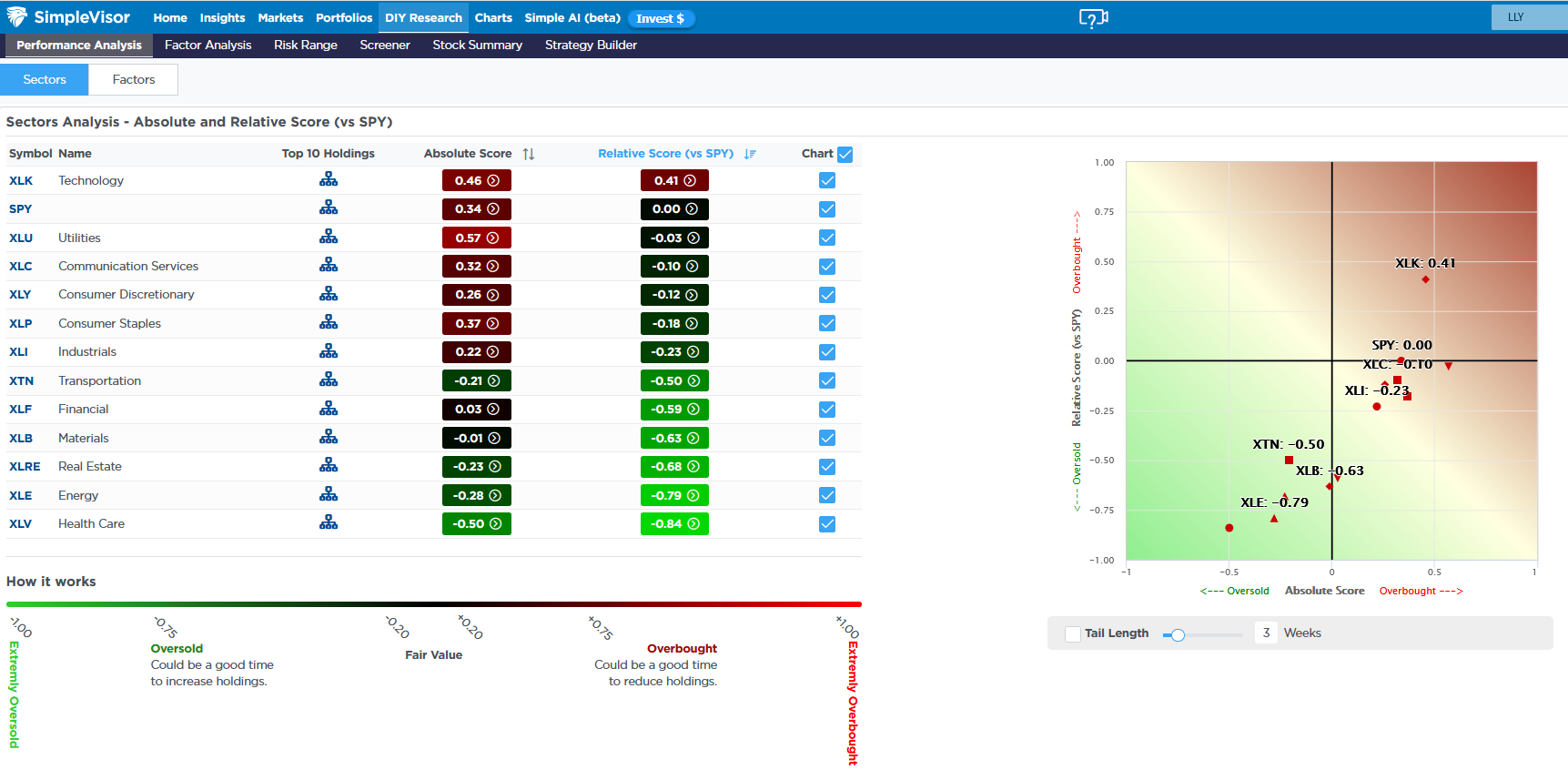Screen dimensions: 1568x780
Task: Show holdings icon for XLC Communication Services
Action: (x=329, y=265)
